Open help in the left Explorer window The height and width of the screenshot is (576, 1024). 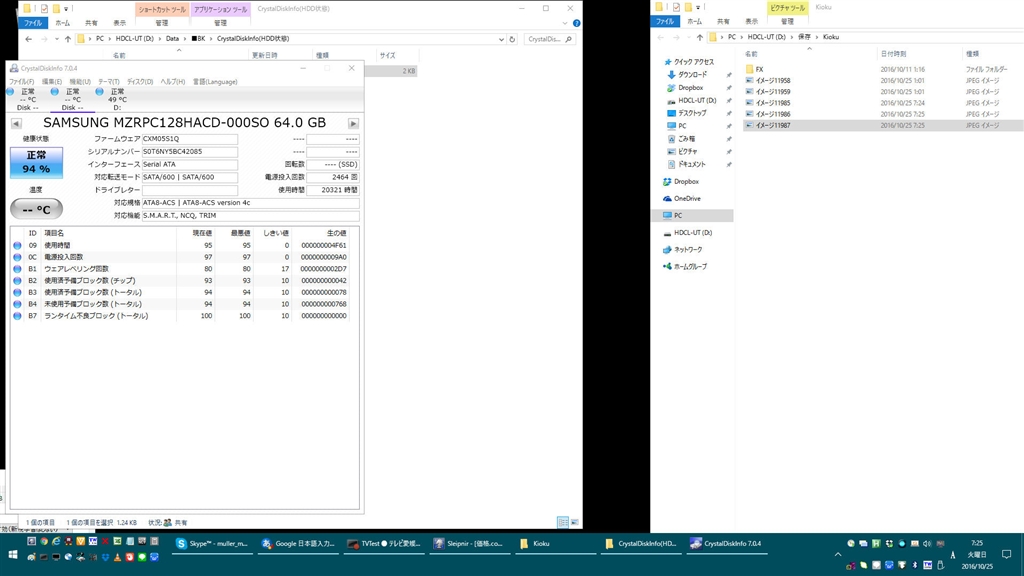pyautogui.click(x=577, y=24)
